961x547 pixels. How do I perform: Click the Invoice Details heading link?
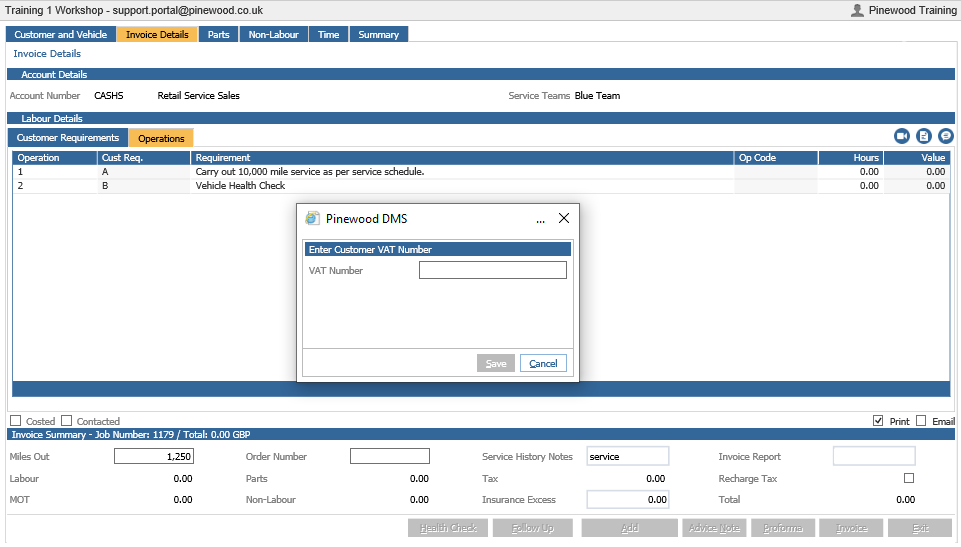click(x=47, y=54)
